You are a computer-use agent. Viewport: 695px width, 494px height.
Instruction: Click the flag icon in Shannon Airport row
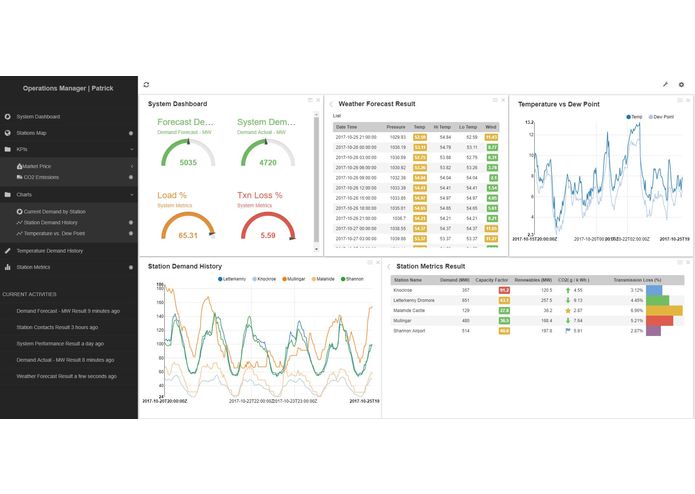(568, 331)
